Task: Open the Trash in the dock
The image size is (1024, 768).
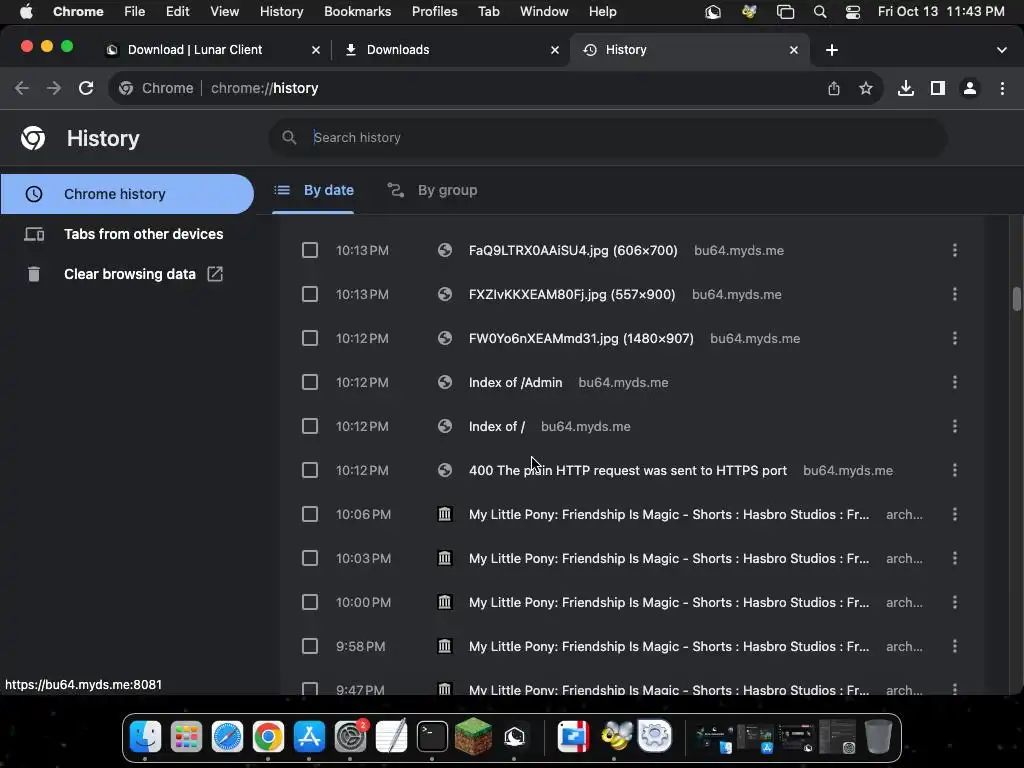Action: 878,737
